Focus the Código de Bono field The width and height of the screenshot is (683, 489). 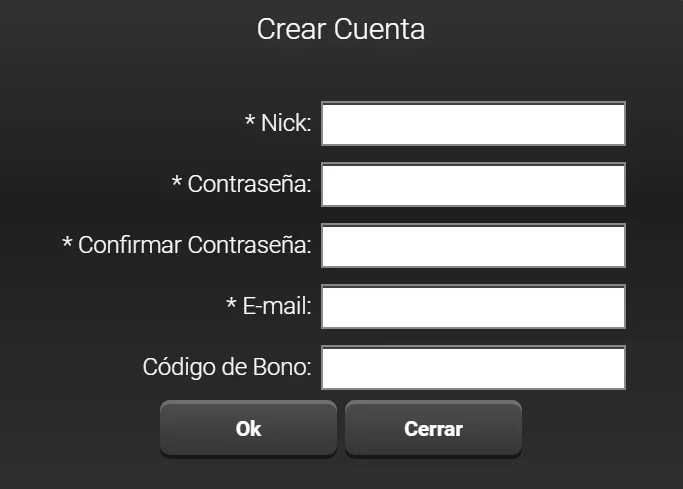[473, 368]
